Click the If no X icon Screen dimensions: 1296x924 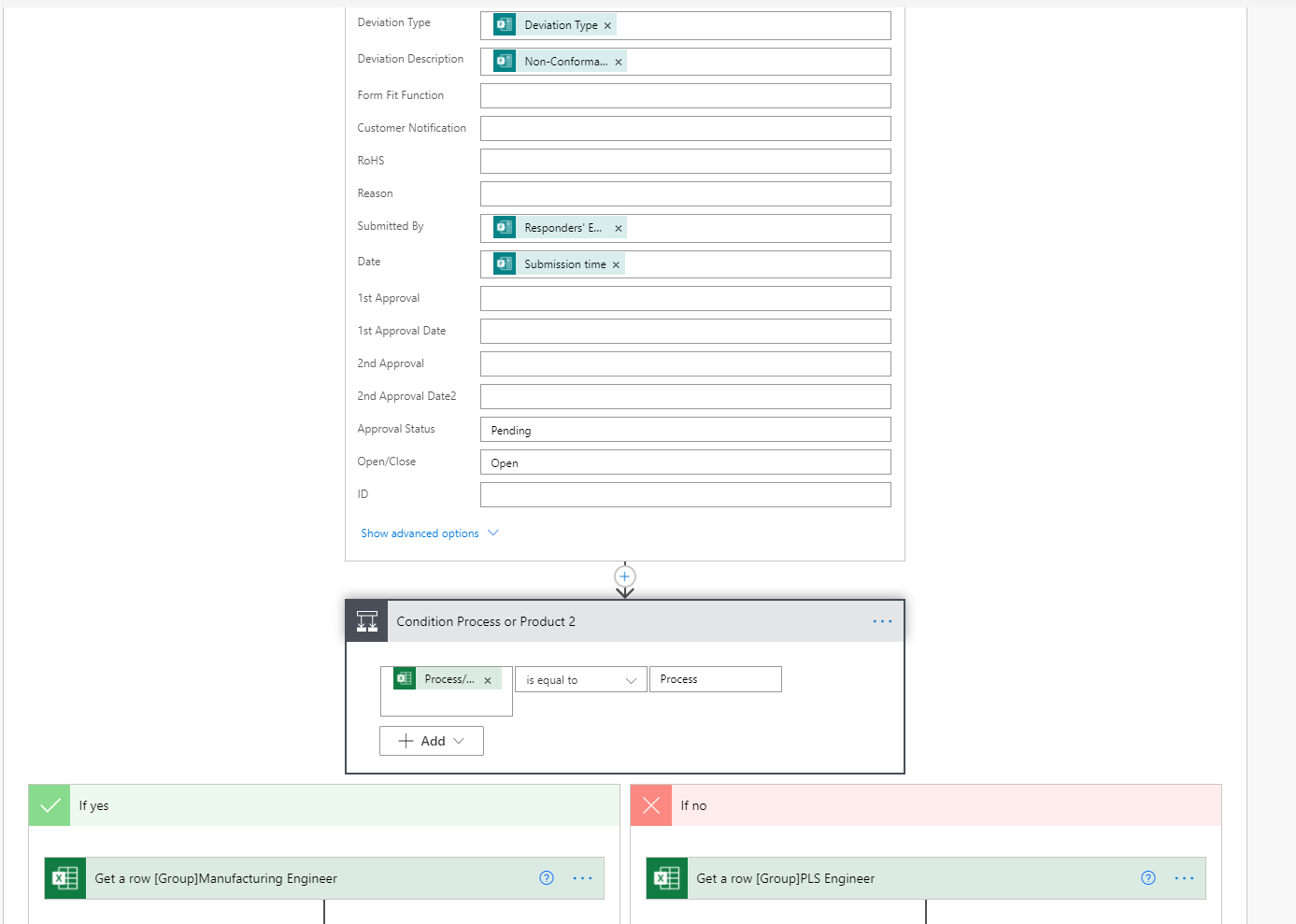point(651,805)
